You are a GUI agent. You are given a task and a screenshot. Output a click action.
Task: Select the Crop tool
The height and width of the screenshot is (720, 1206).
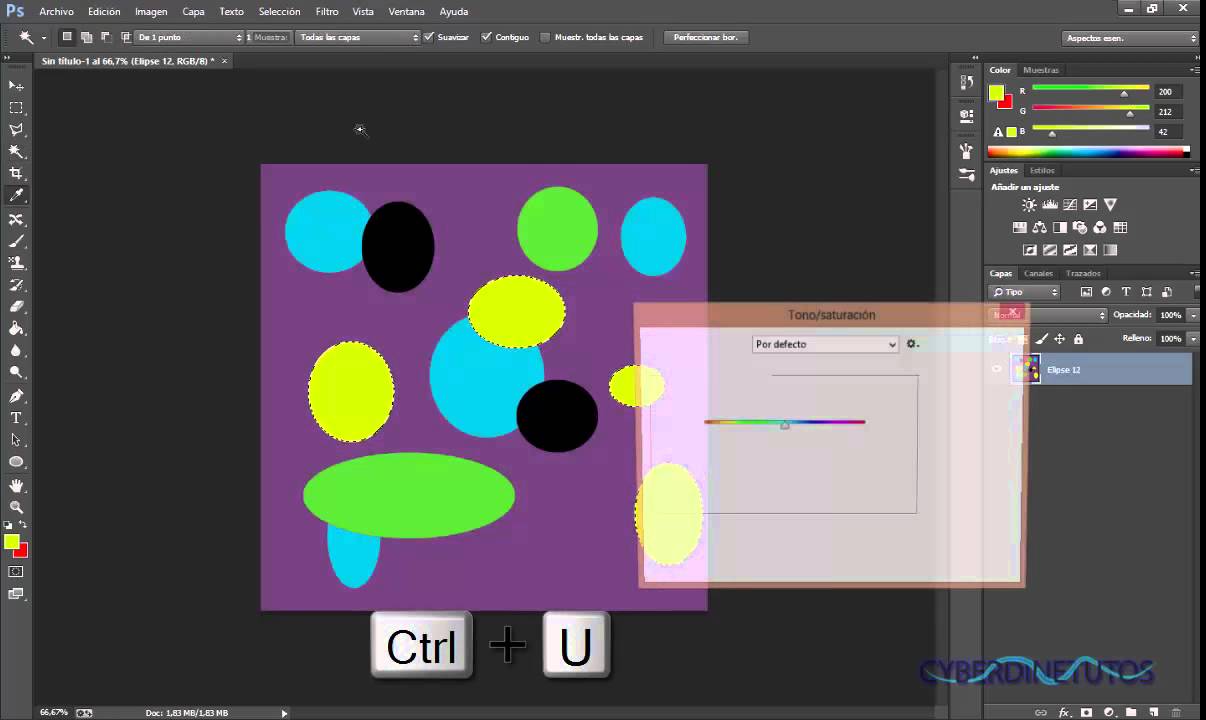(16, 174)
